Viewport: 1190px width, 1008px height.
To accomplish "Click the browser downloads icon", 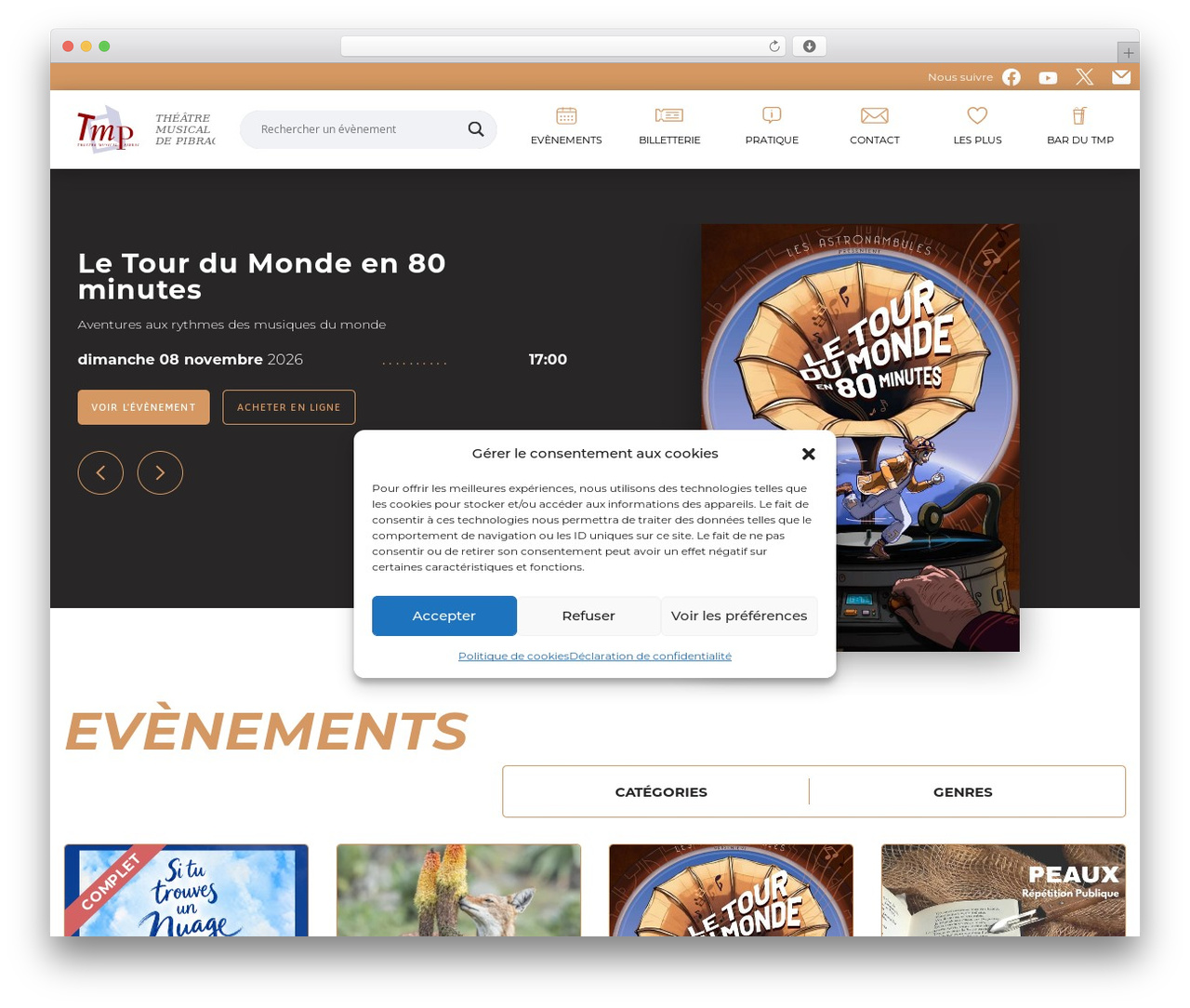I will click(x=810, y=46).
